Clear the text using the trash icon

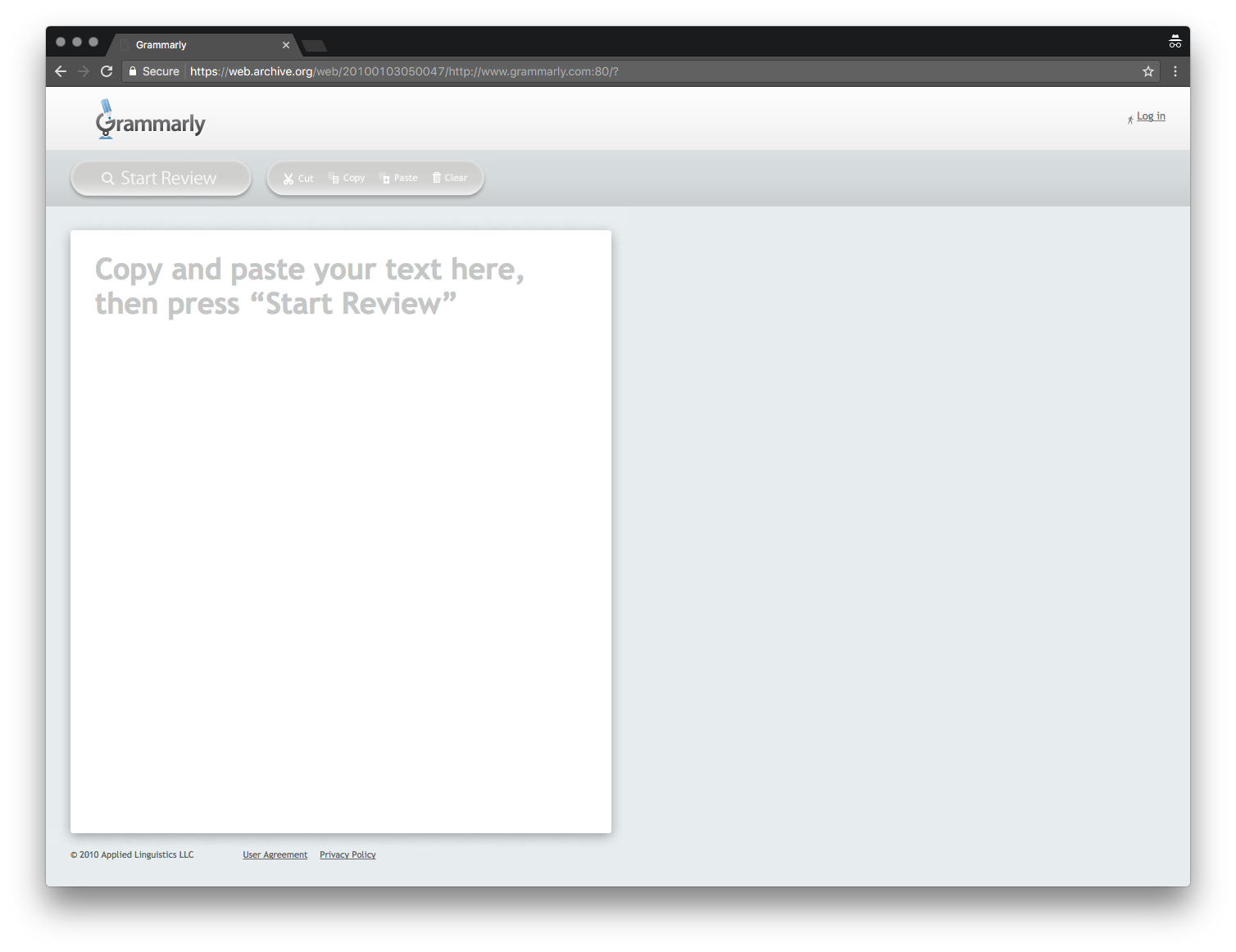(x=437, y=177)
